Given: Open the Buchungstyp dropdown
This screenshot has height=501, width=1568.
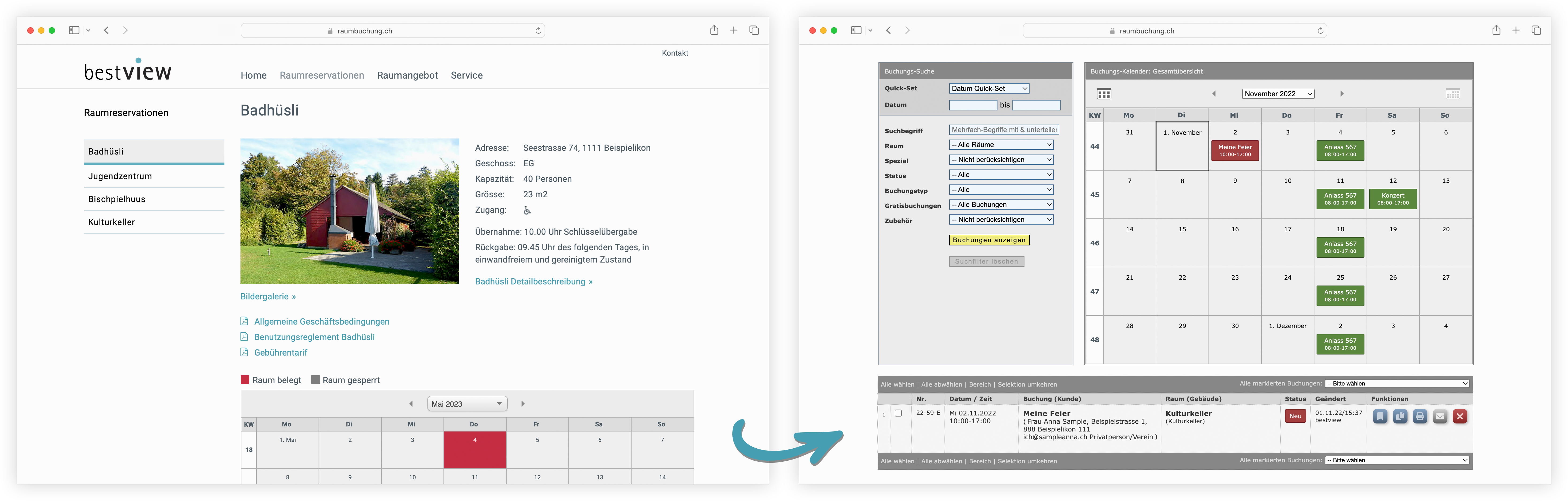Looking at the screenshot, I should 1001,190.
